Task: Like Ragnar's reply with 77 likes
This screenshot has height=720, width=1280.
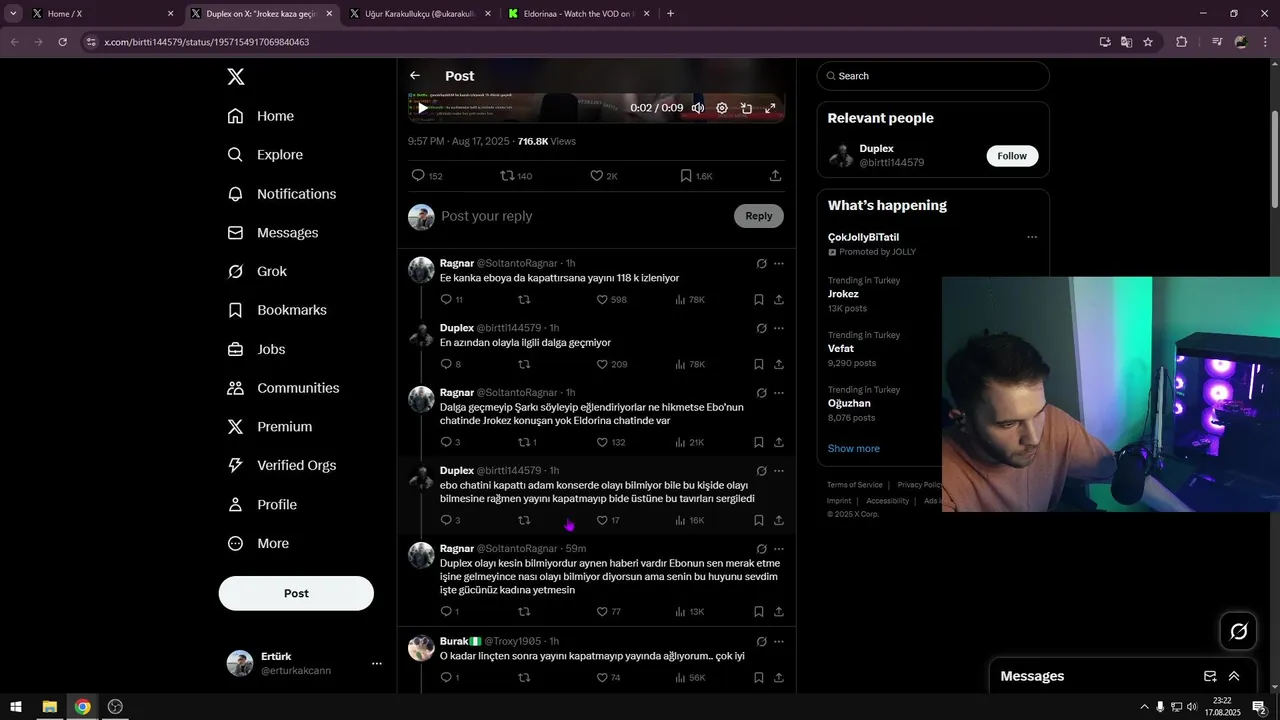Action: [608, 612]
